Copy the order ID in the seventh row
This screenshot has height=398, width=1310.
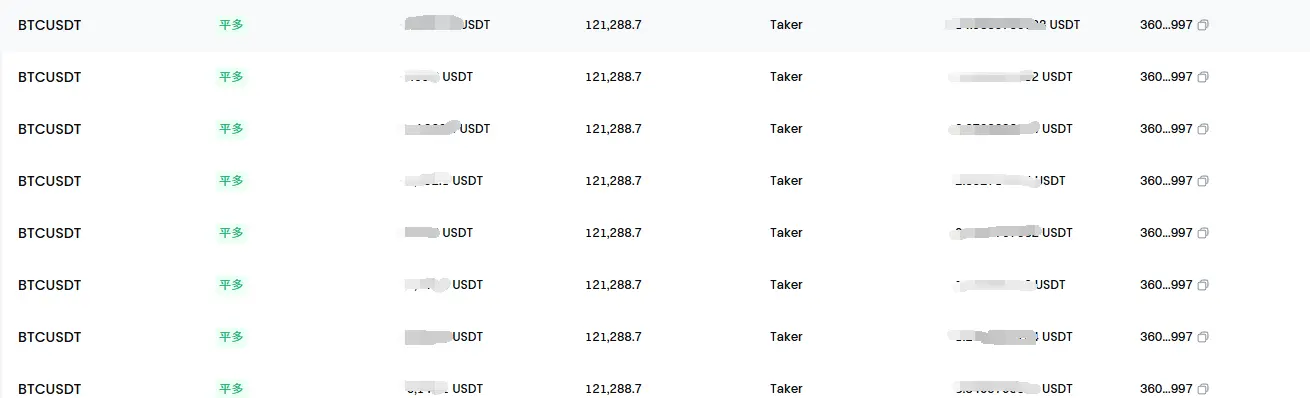[1203, 337]
